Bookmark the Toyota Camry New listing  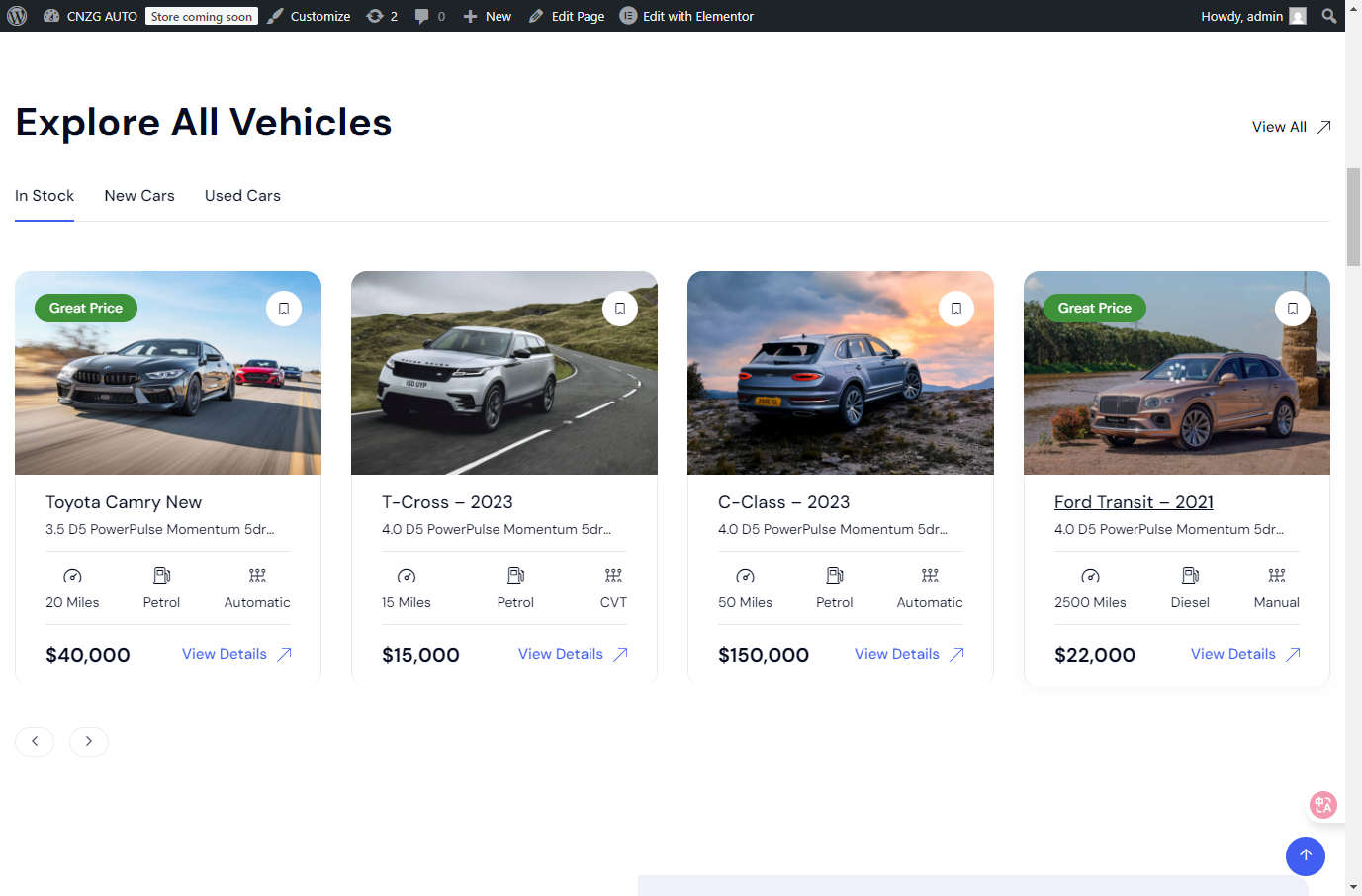point(284,309)
